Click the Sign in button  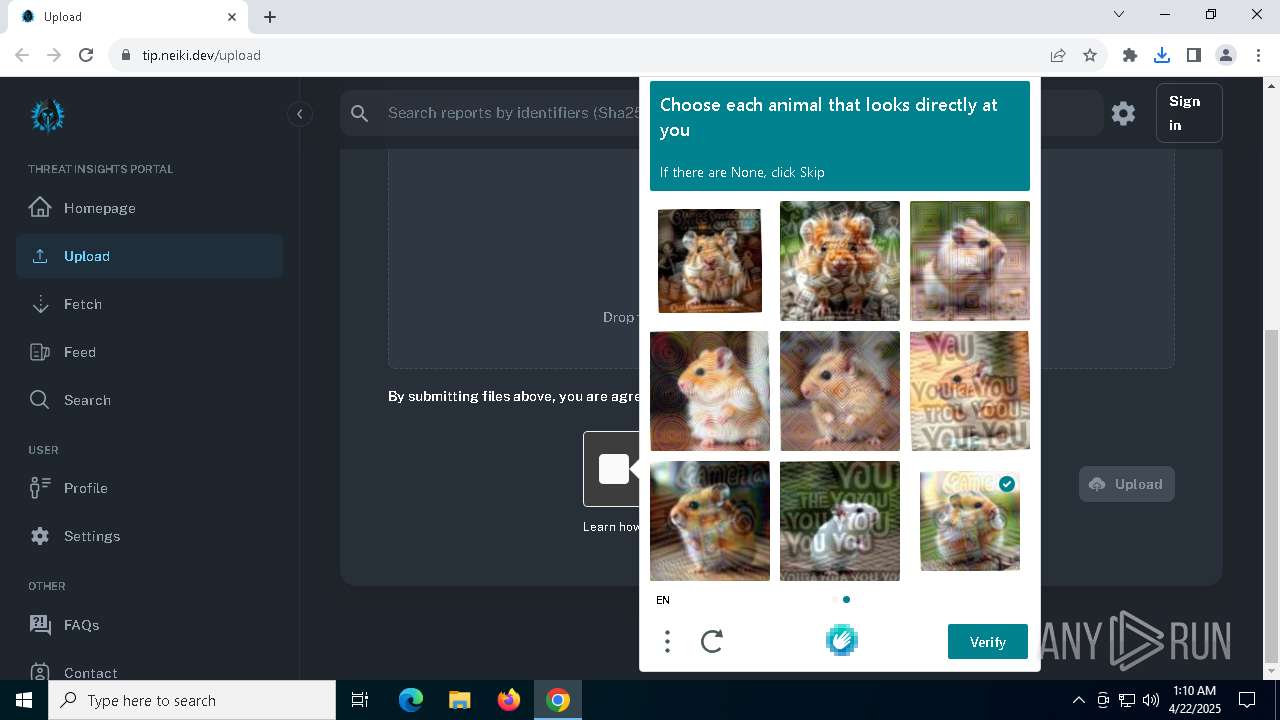tap(1188, 113)
